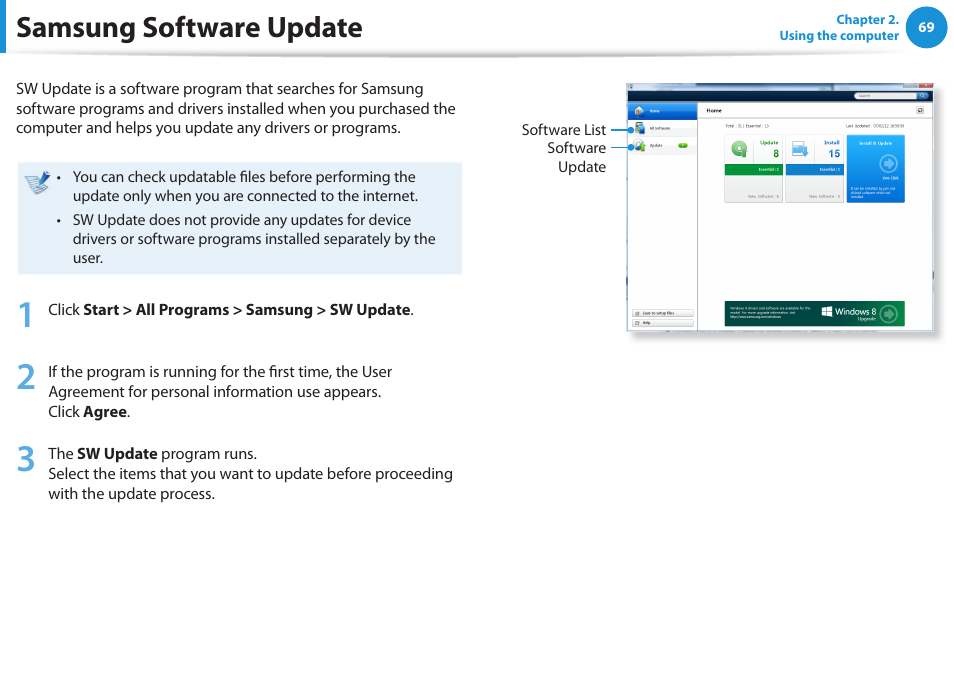954x677 pixels.
Task: Click the green Update Essential bar
Action: 753,170
